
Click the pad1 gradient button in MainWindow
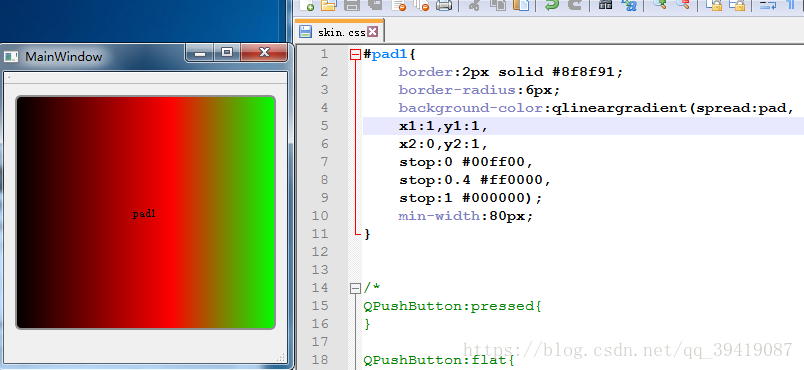[x=146, y=212]
